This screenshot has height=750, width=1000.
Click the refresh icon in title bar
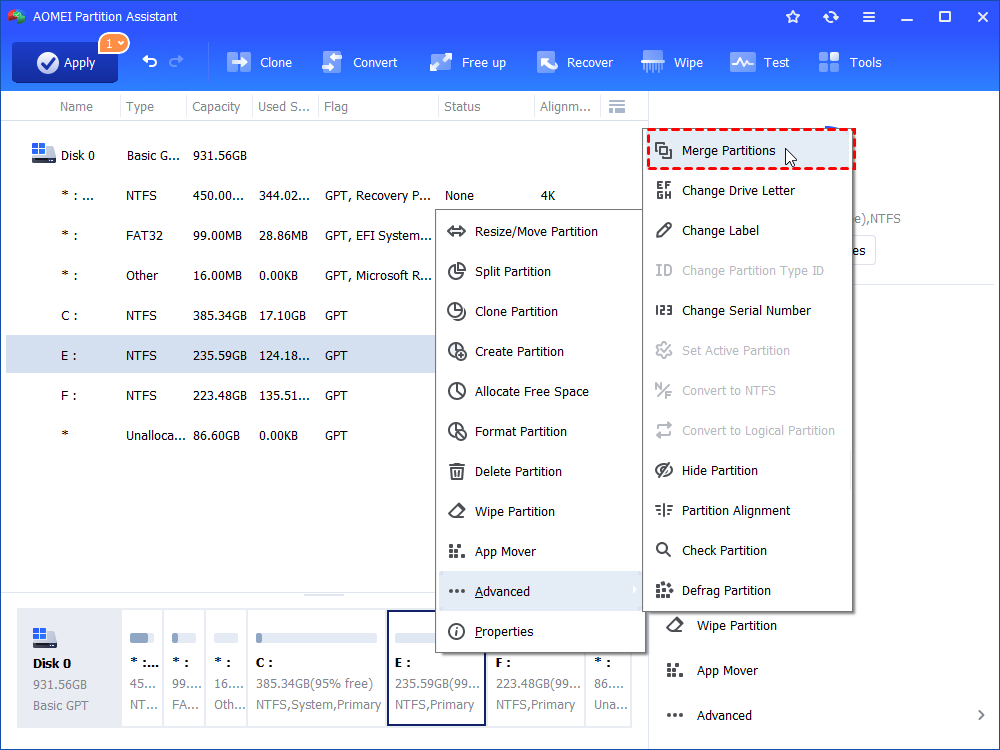pos(830,17)
